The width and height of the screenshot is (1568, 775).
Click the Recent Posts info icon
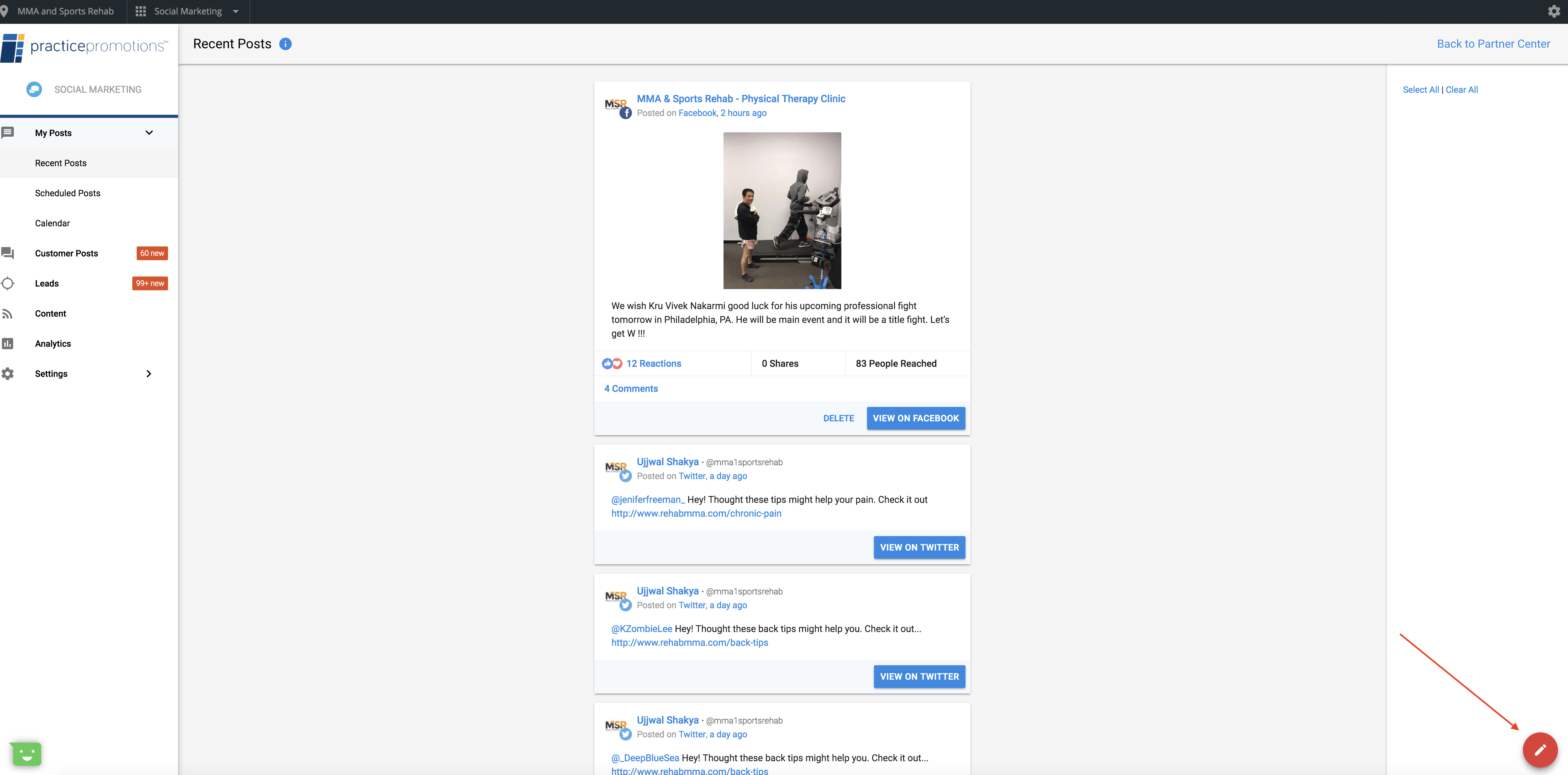[286, 44]
